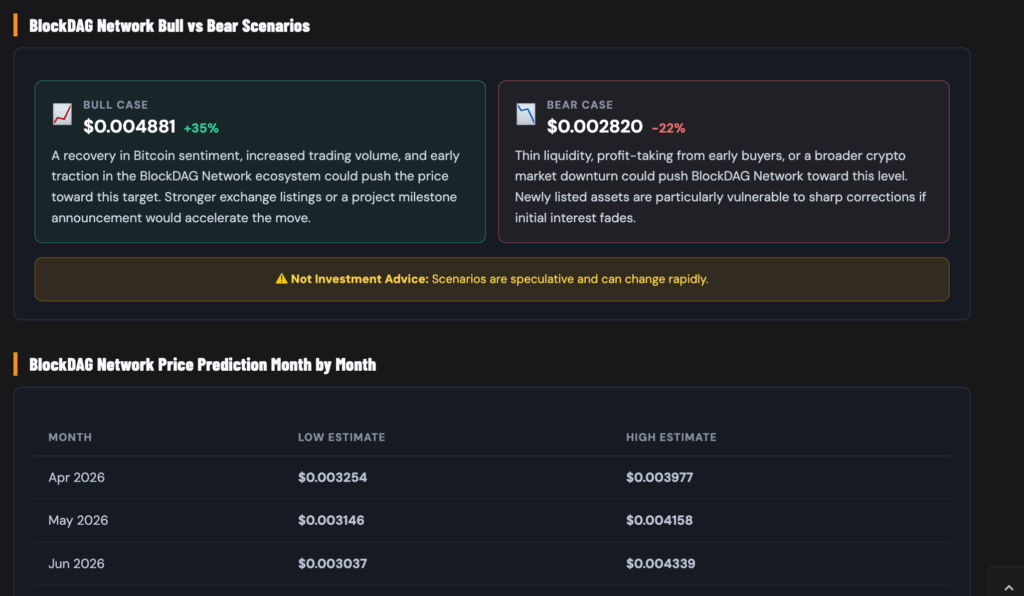This screenshot has height=596, width=1024.
Task: Click the bear case description paragraph
Action: (x=720, y=187)
